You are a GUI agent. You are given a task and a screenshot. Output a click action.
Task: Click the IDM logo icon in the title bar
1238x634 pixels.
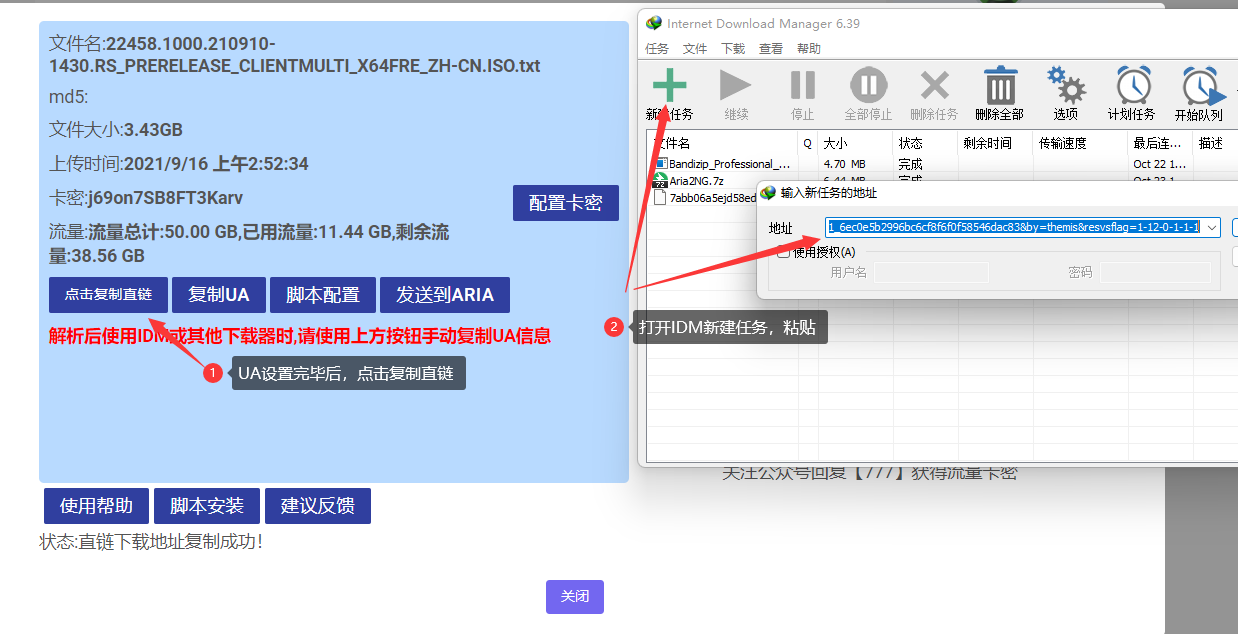click(x=654, y=23)
